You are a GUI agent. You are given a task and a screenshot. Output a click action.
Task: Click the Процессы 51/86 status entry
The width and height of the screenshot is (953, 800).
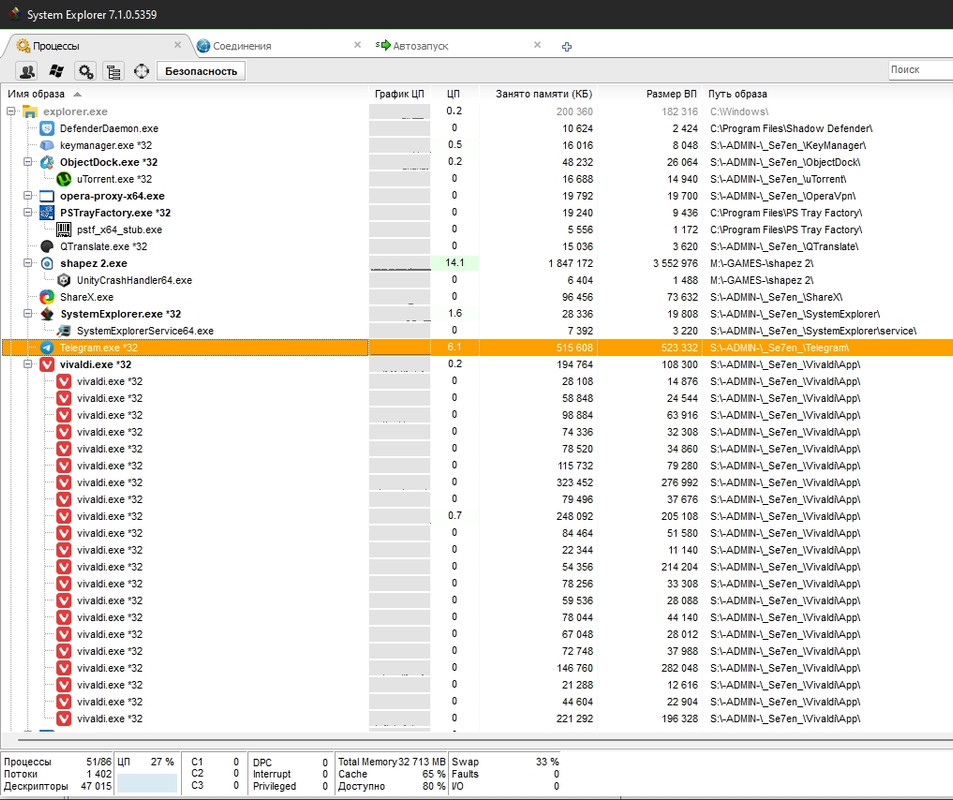point(58,762)
